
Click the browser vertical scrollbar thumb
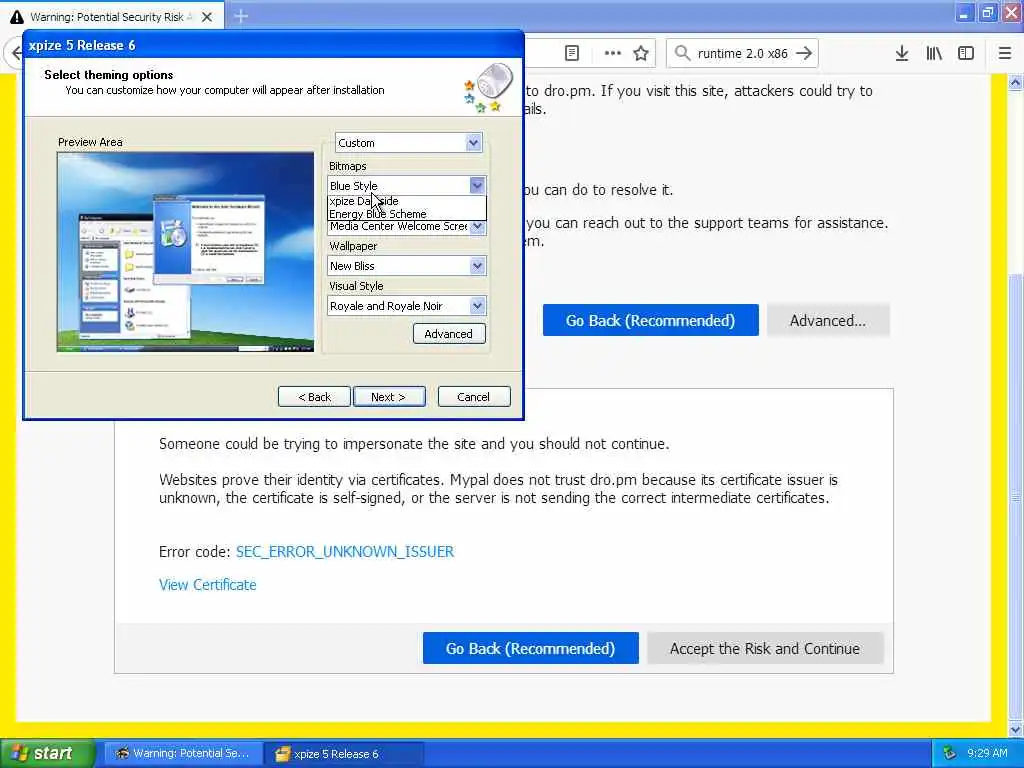coord(1016,496)
